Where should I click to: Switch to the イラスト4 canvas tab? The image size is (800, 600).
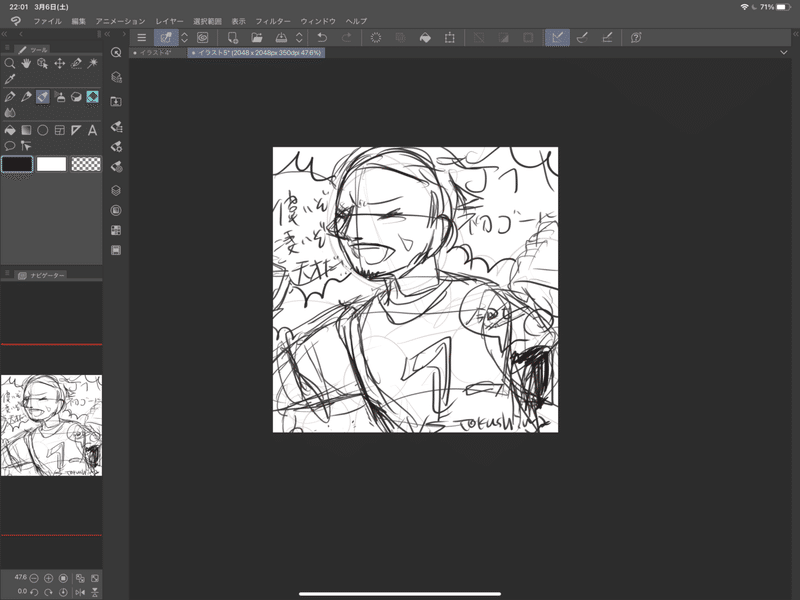pyautogui.click(x=157, y=53)
